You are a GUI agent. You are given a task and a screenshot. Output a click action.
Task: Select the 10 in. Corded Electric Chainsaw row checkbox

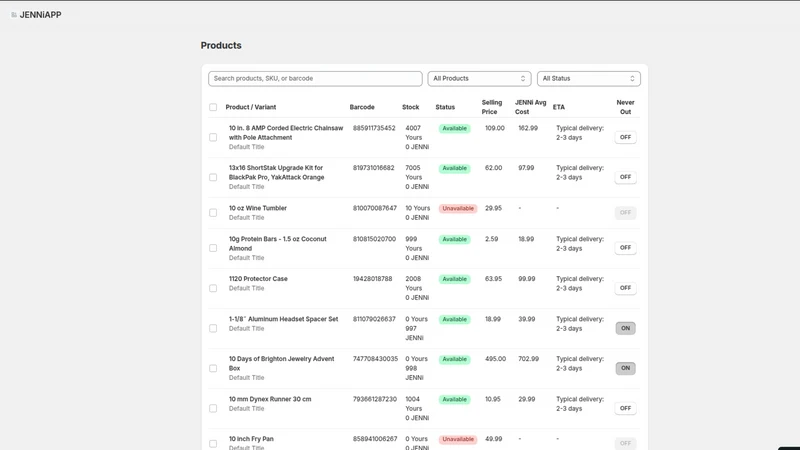pos(213,137)
